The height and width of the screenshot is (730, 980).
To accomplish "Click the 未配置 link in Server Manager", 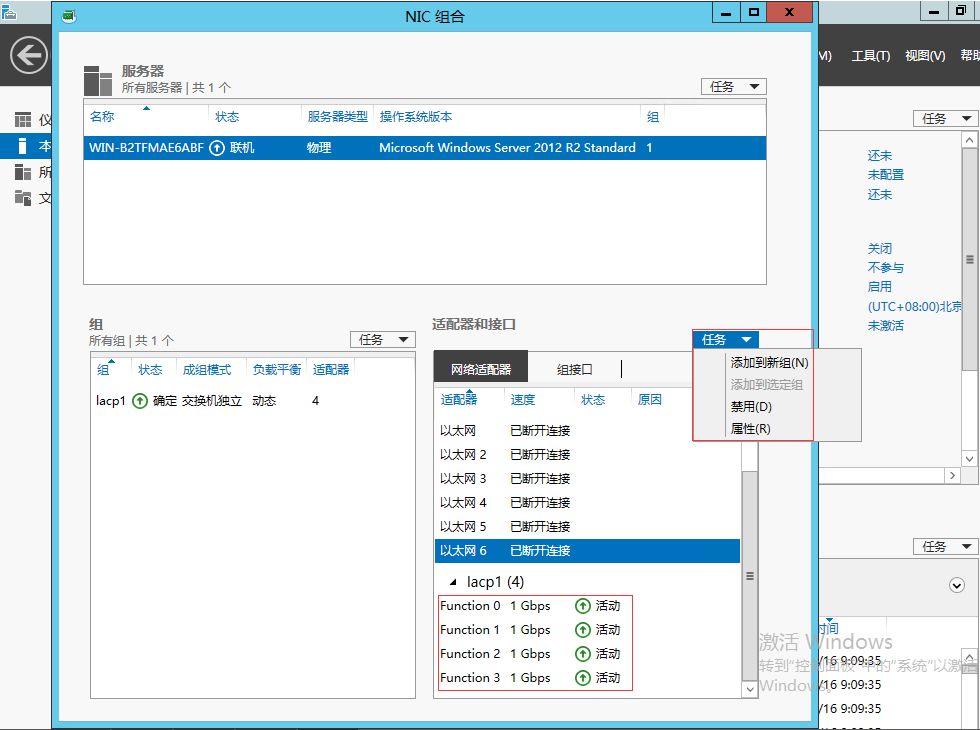I will pyautogui.click(x=886, y=175).
